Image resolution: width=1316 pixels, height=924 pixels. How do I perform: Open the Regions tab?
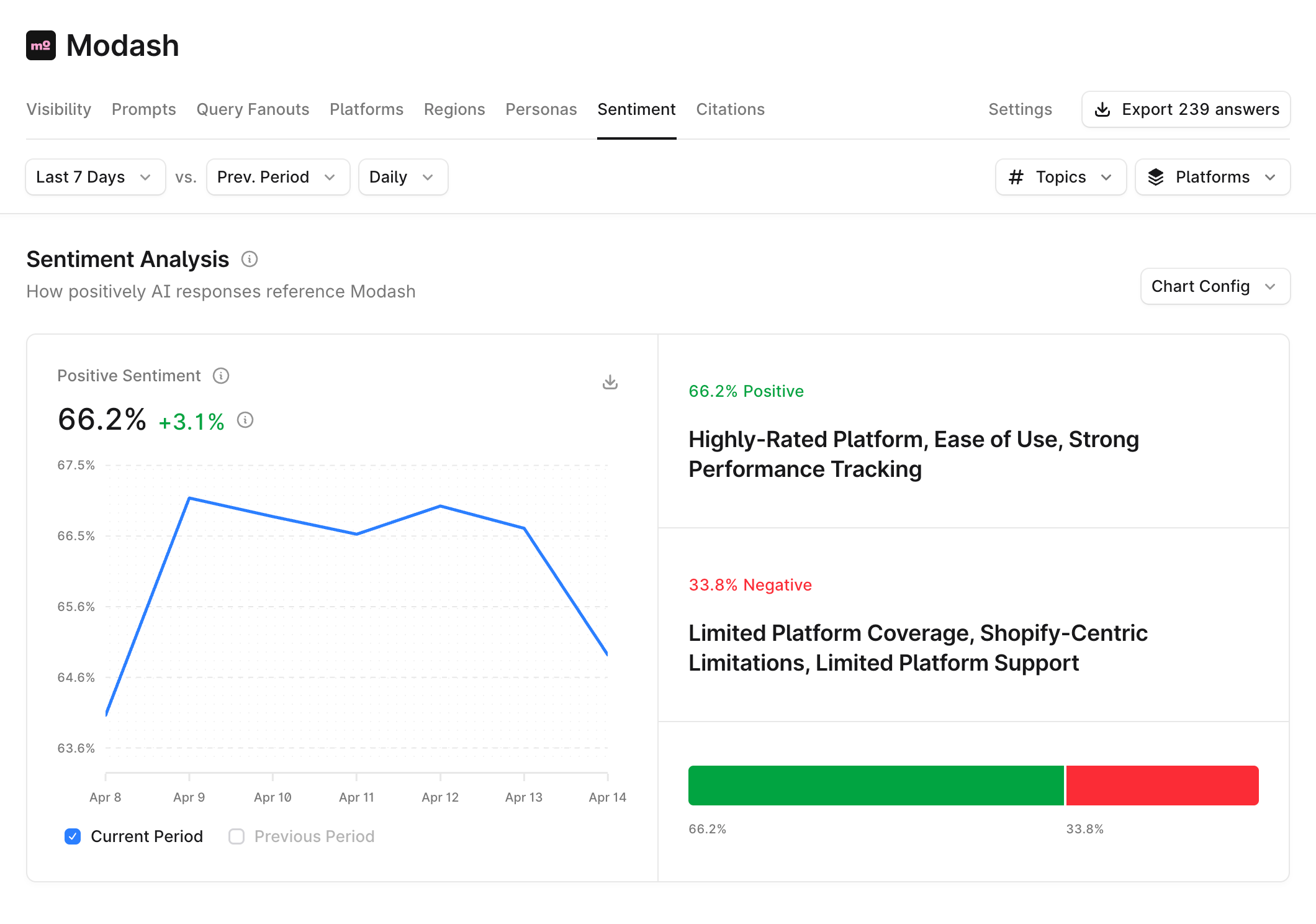point(454,109)
